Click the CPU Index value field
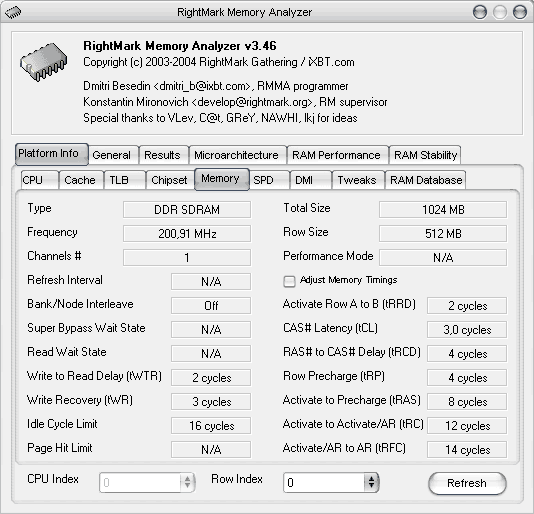Image resolution: width=534 pixels, height=514 pixels. pos(140,482)
